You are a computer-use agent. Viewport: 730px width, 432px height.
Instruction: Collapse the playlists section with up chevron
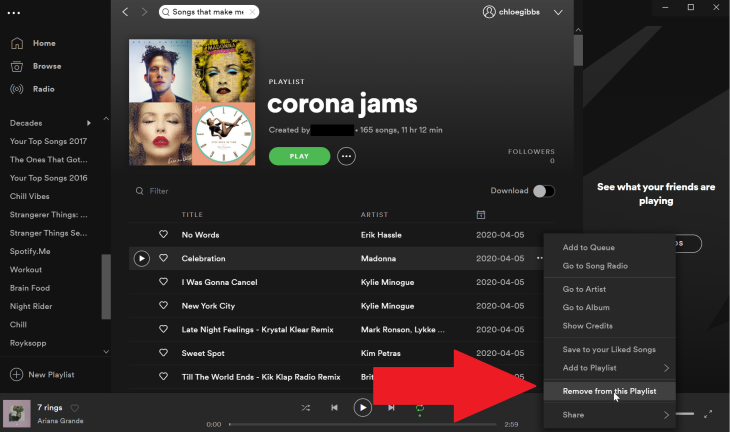click(106, 119)
